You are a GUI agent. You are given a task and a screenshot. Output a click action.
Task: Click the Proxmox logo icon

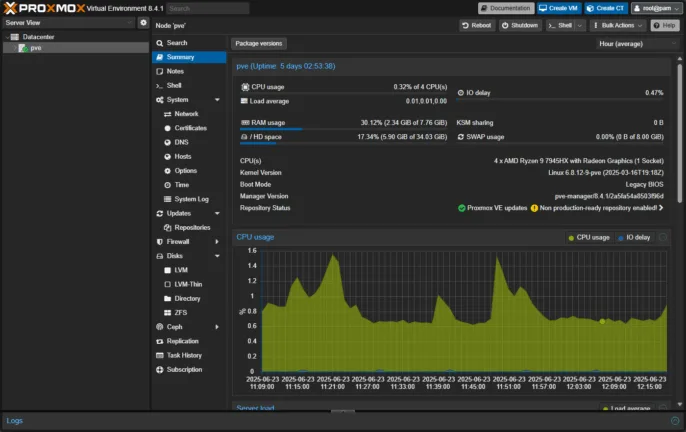click(10, 8)
